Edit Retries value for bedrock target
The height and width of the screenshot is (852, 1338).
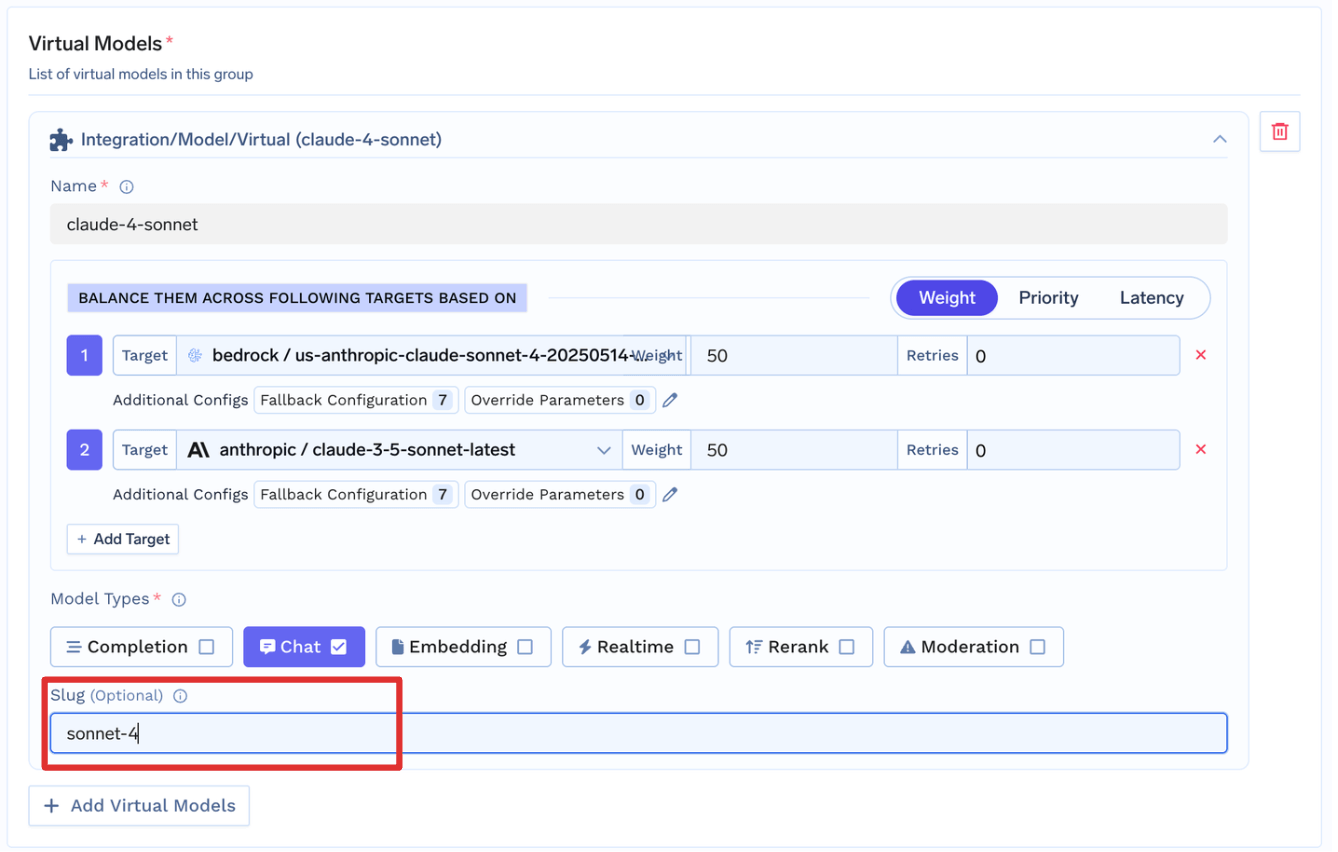(x=1073, y=355)
